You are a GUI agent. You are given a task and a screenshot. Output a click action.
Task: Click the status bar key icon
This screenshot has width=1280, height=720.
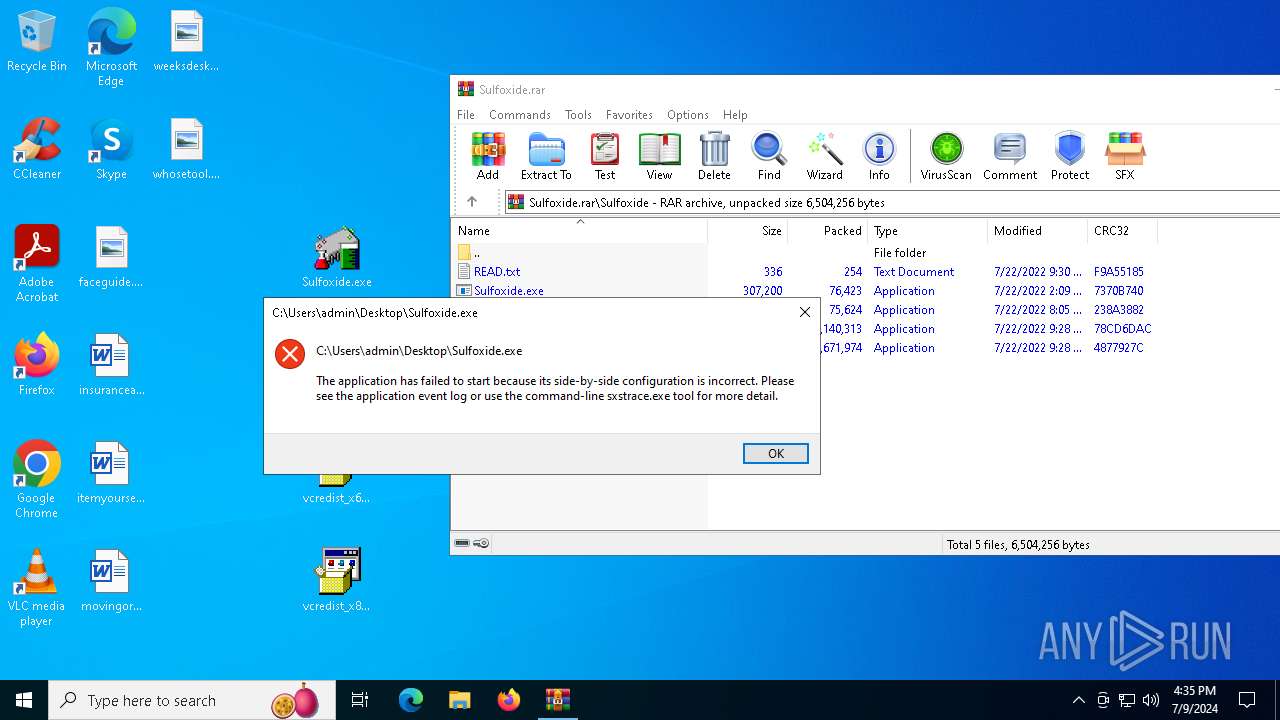[481, 544]
